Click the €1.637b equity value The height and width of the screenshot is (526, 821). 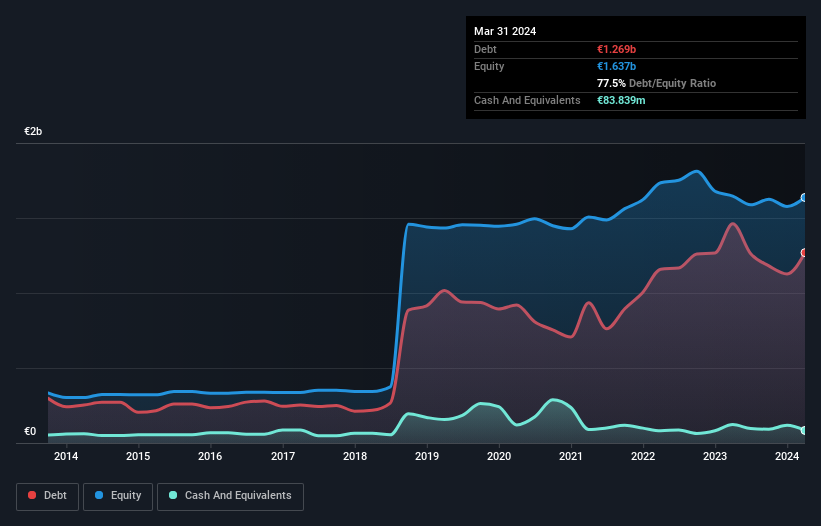click(x=616, y=66)
